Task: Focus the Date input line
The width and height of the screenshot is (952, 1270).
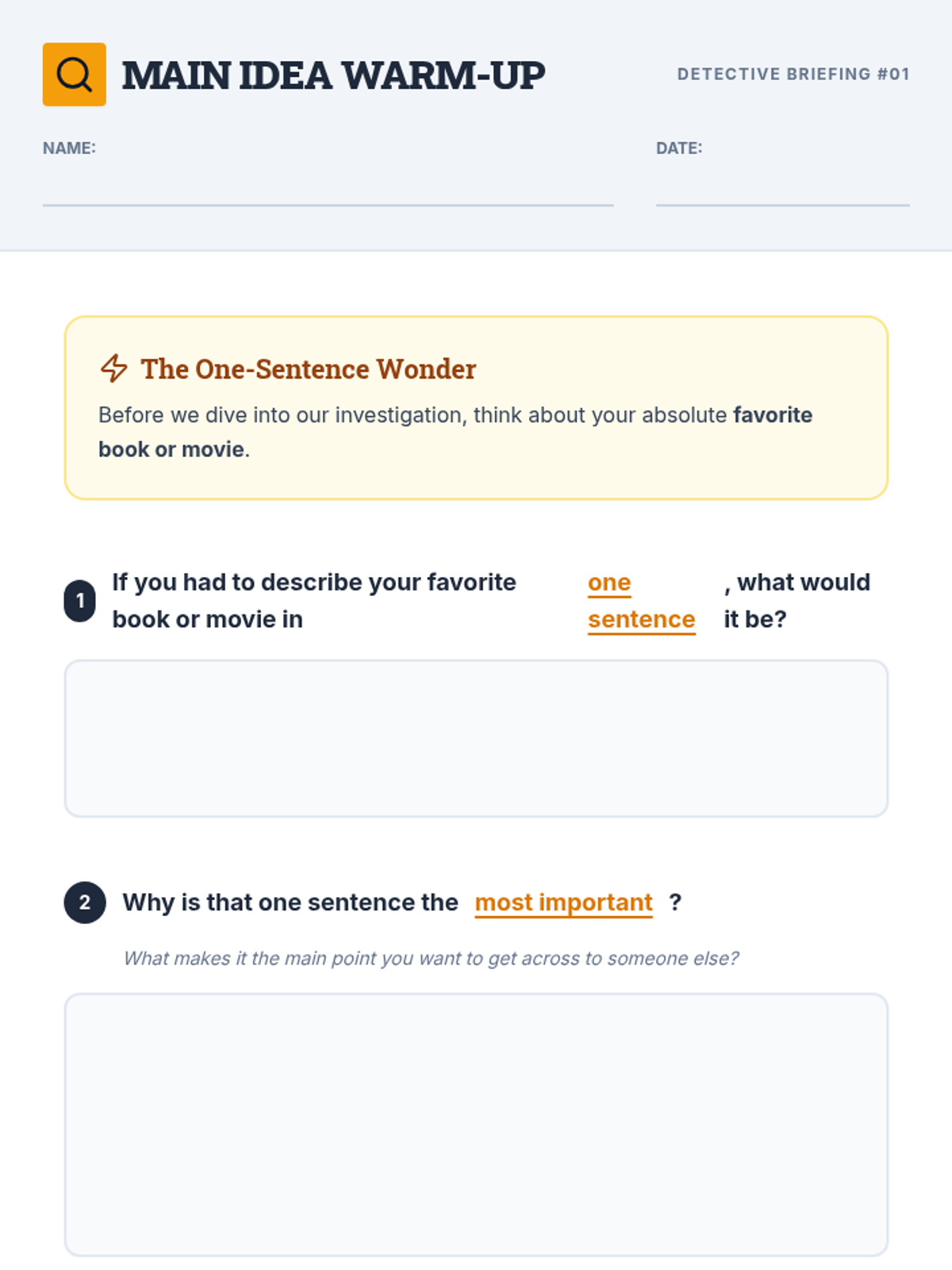Action: (x=782, y=190)
